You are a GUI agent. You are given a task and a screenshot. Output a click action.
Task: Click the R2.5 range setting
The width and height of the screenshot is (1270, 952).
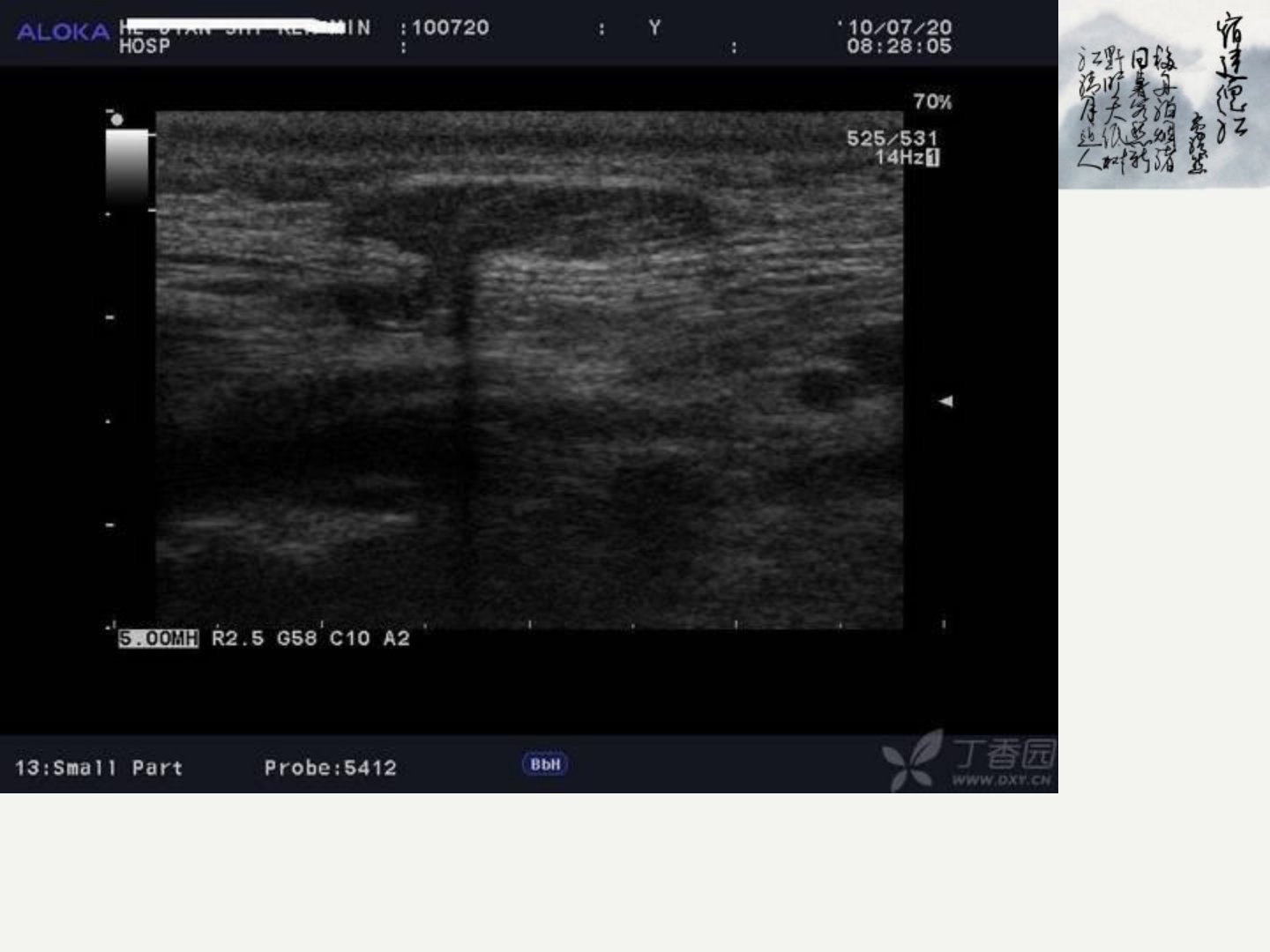tap(237, 638)
